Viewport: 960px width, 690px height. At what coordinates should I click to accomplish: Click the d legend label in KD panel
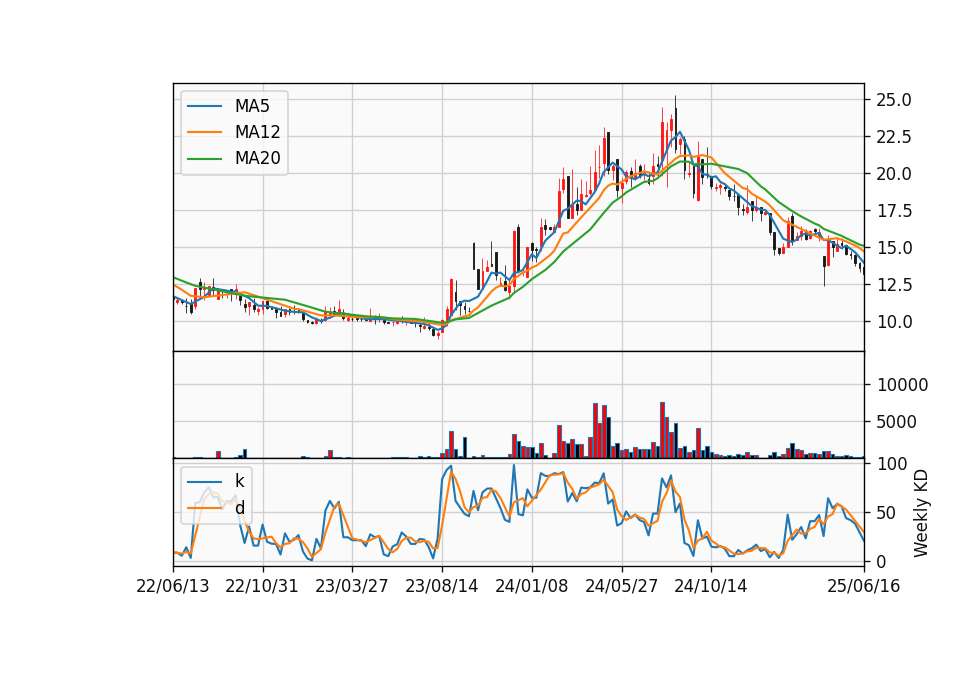pyautogui.click(x=240, y=507)
